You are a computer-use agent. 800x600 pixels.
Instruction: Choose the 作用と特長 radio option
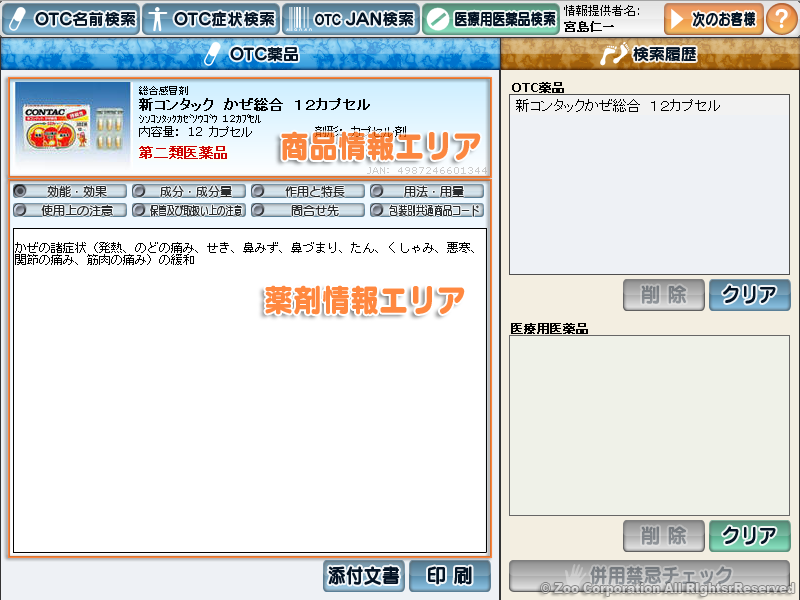pos(308,191)
